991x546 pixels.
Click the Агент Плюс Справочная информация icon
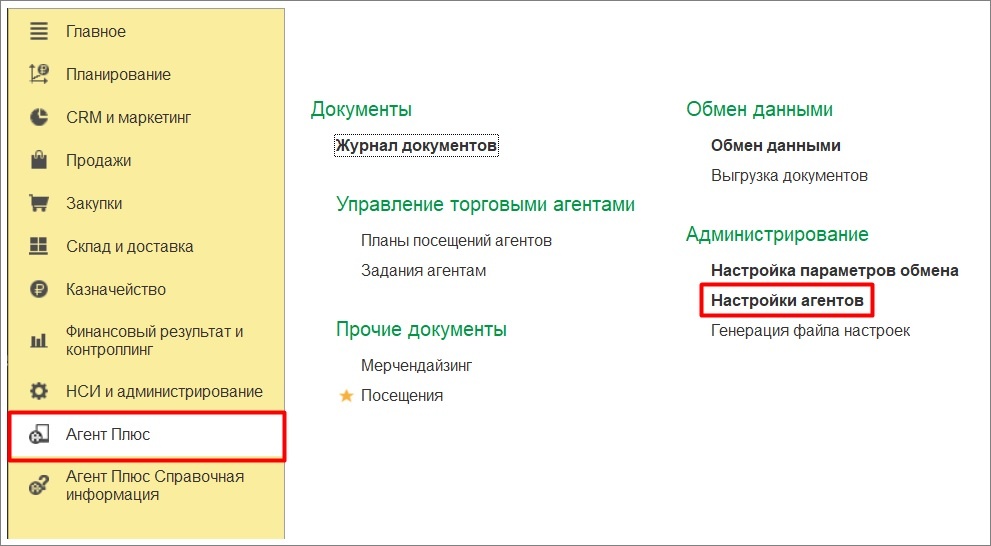coord(39,486)
